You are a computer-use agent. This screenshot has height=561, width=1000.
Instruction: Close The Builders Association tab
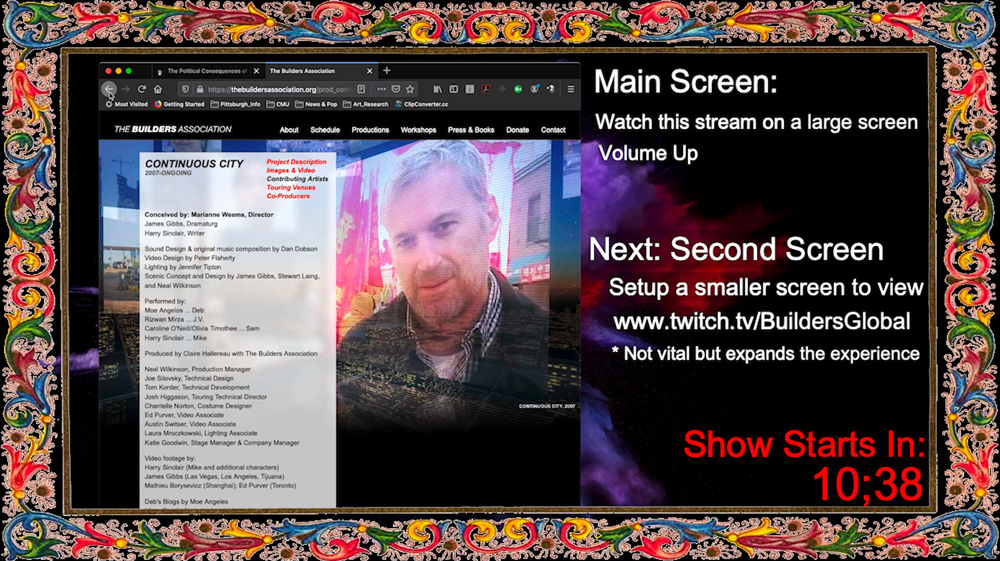click(369, 71)
